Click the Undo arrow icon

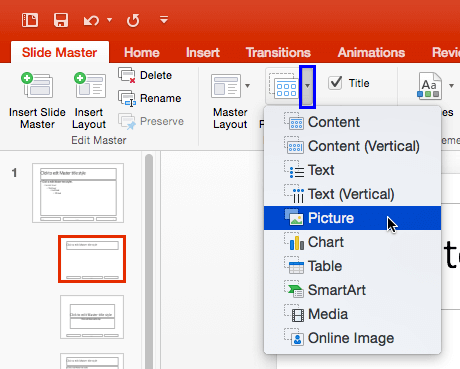pos(91,21)
